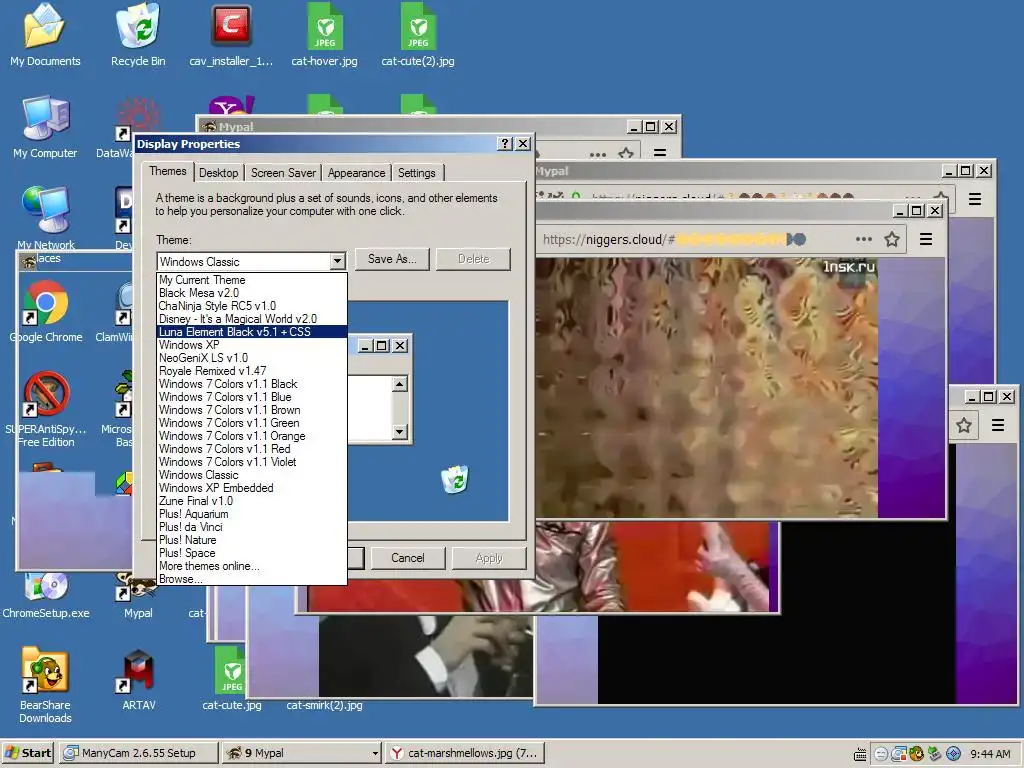
Task: Select Plus! Aquarium theme
Action: pyautogui.click(x=252, y=514)
